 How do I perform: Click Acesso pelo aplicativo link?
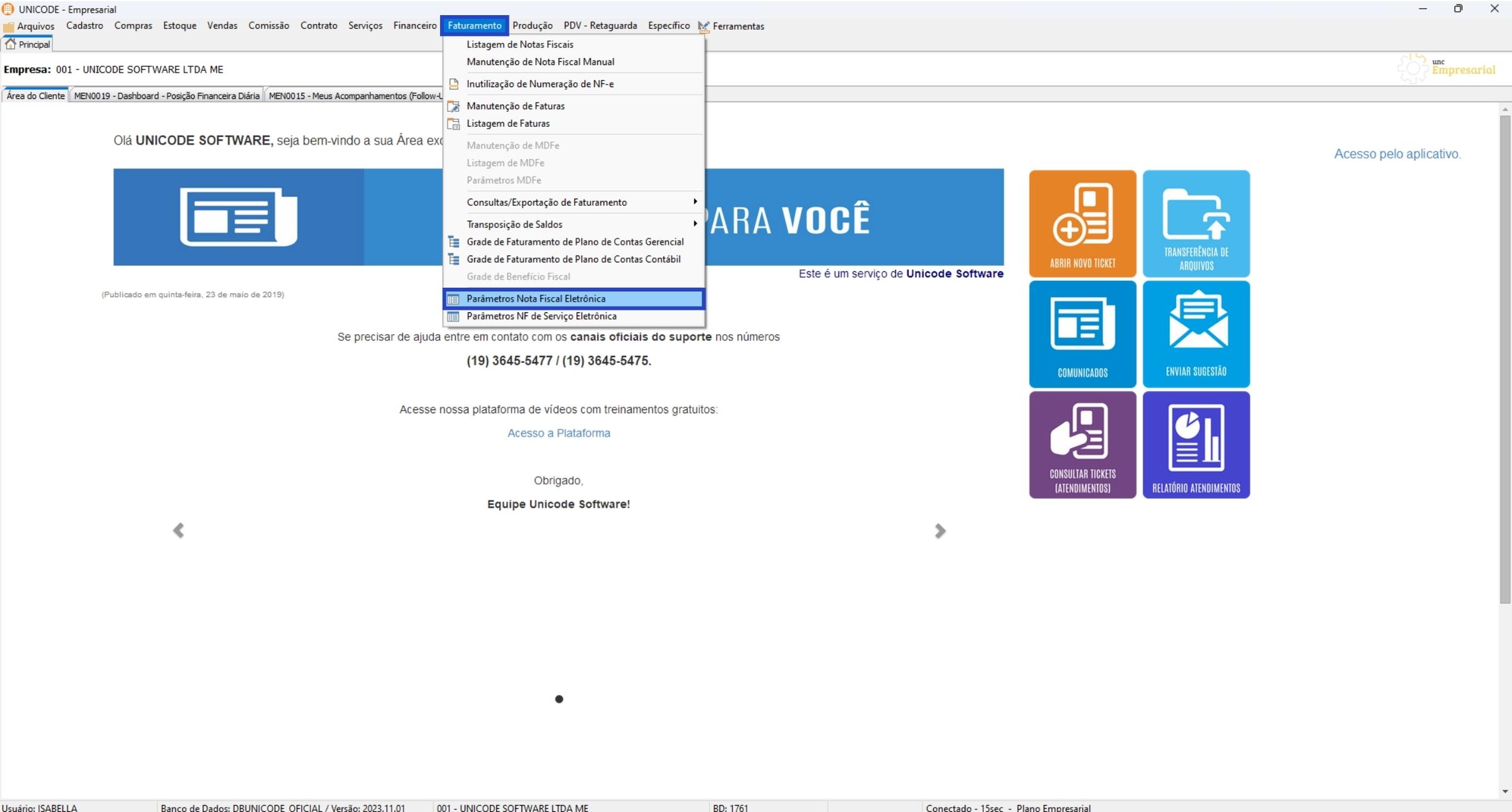click(x=1397, y=154)
